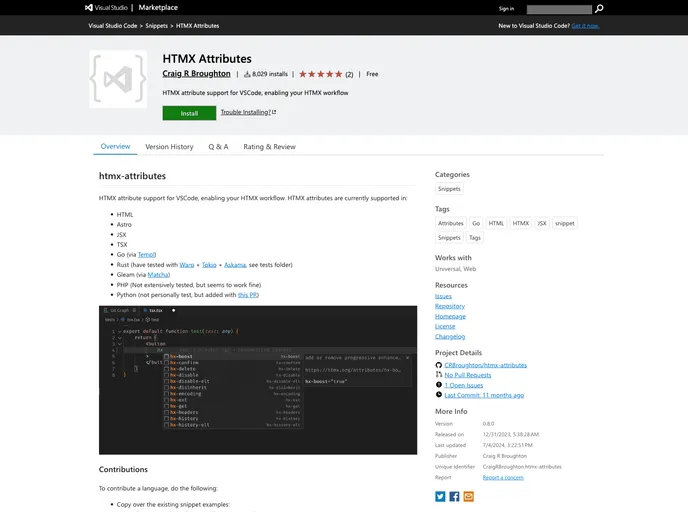Viewport: 688px width, 512px height.
Task: Open Last Commit 11 months ago link
Action: coord(484,395)
